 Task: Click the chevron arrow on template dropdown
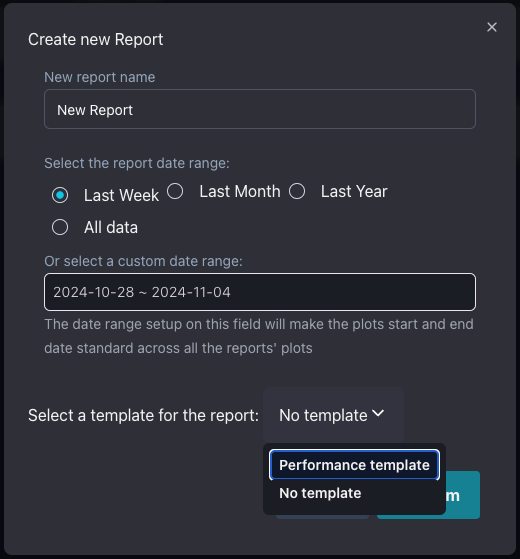[378, 414]
